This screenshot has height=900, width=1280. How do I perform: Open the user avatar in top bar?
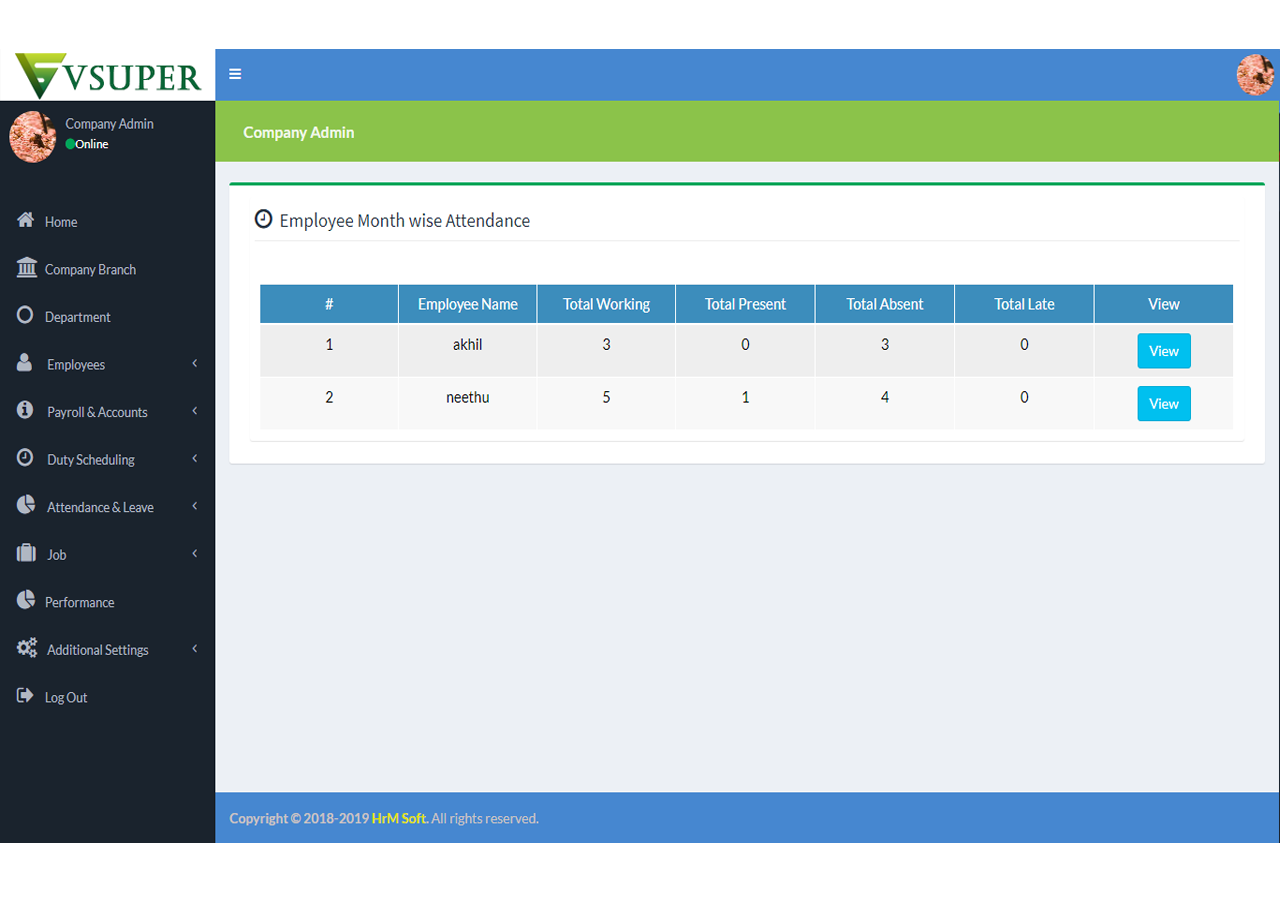coord(1255,75)
